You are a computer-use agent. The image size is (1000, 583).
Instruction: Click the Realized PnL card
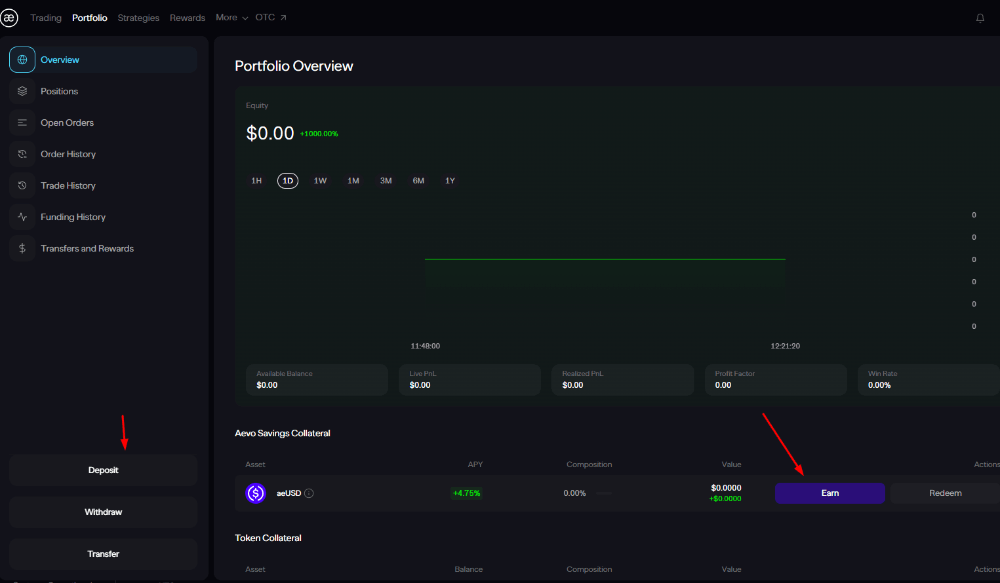click(x=622, y=380)
